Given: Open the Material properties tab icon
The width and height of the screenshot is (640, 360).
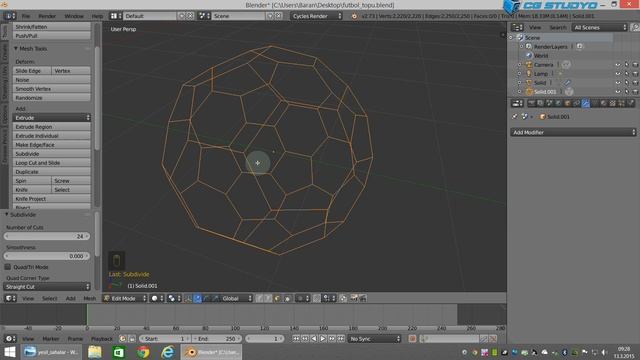Looking at the screenshot, I should click(603, 104).
